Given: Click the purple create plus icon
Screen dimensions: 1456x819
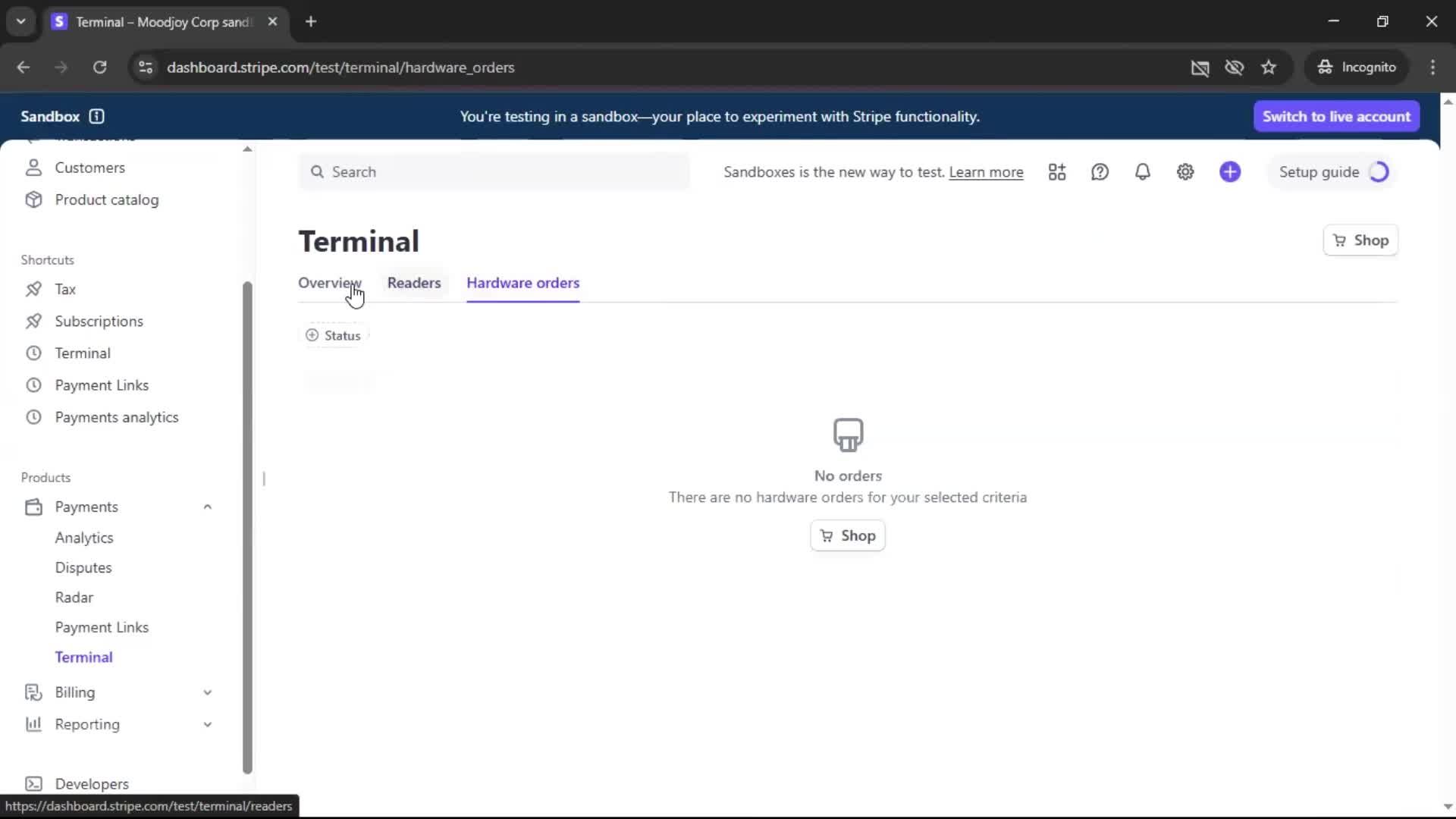Looking at the screenshot, I should pos(1230,172).
